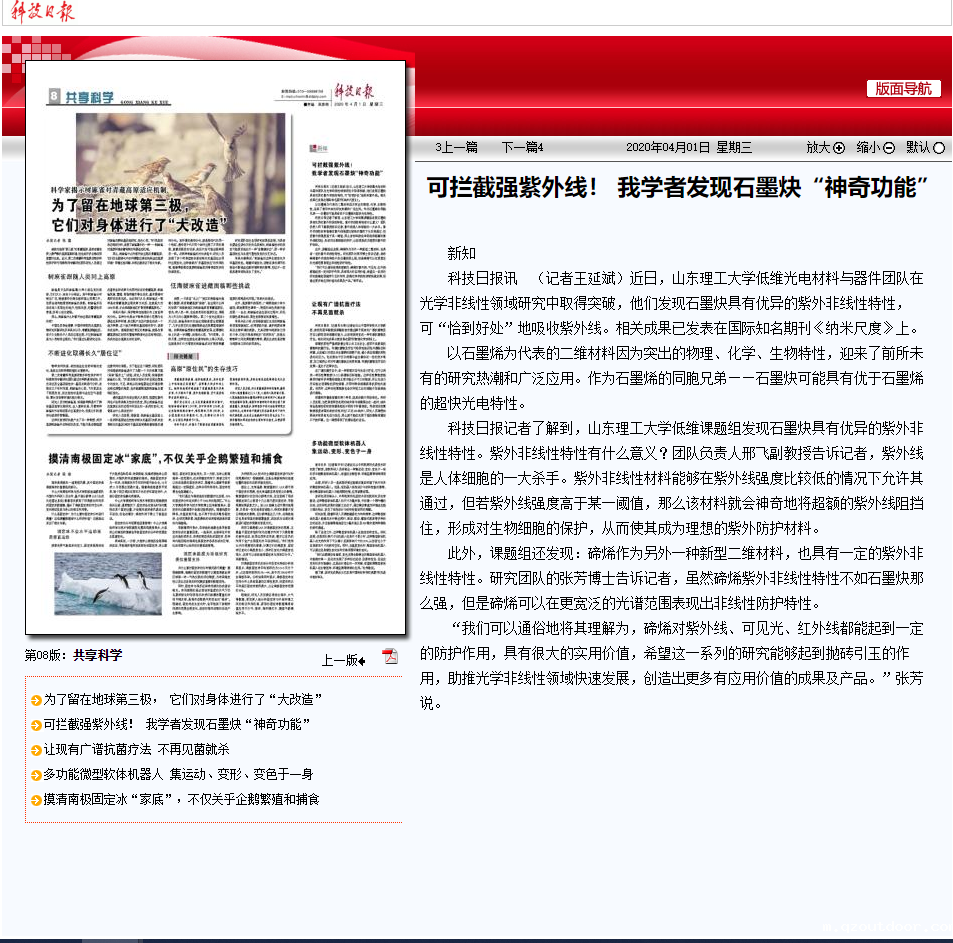Click the orange arrow bullet beside 多功能微型软体机器人
Viewport: 953px width, 943px height.
(x=36, y=775)
